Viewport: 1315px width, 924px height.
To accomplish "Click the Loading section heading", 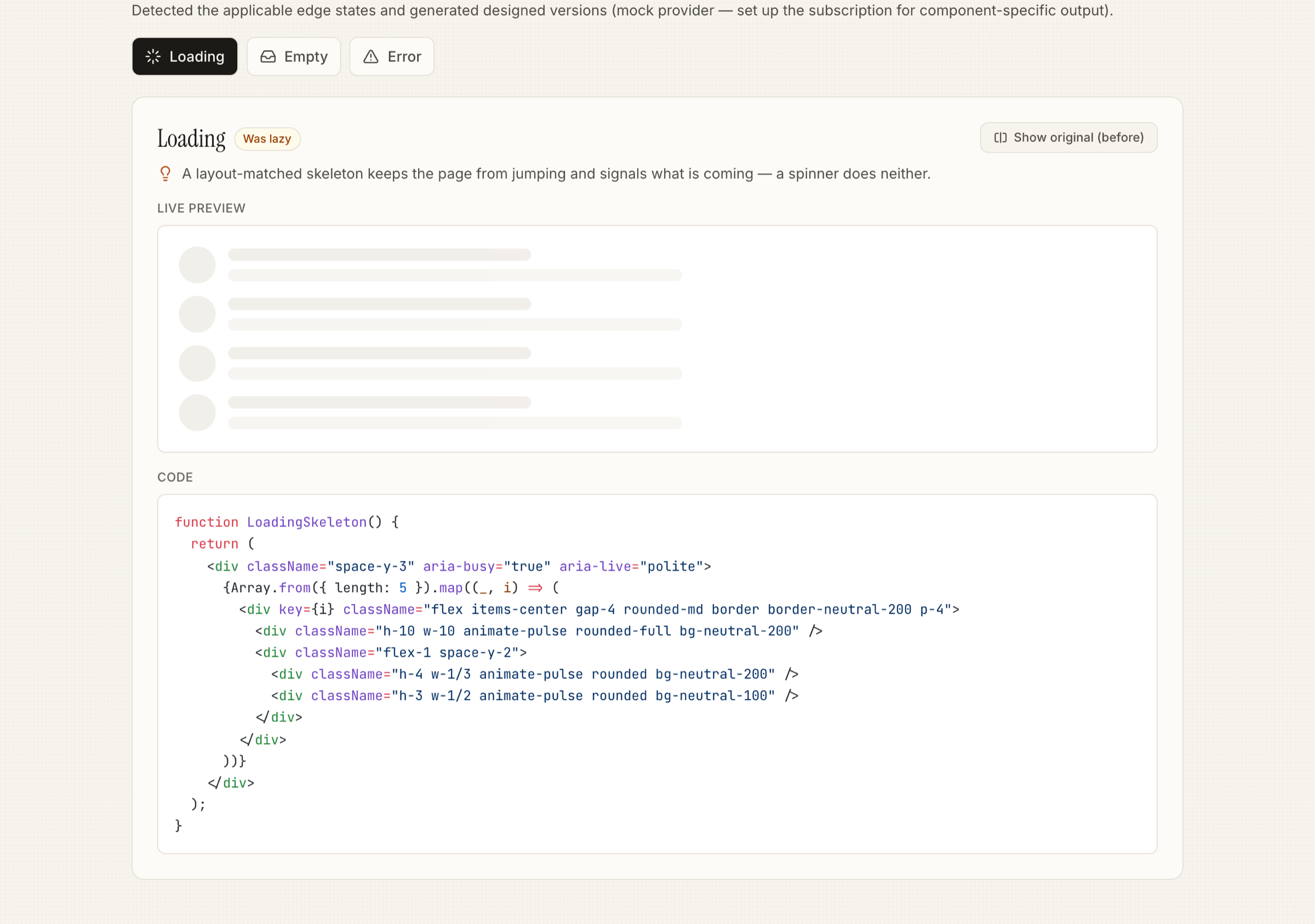I will click(x=191, y=139).
